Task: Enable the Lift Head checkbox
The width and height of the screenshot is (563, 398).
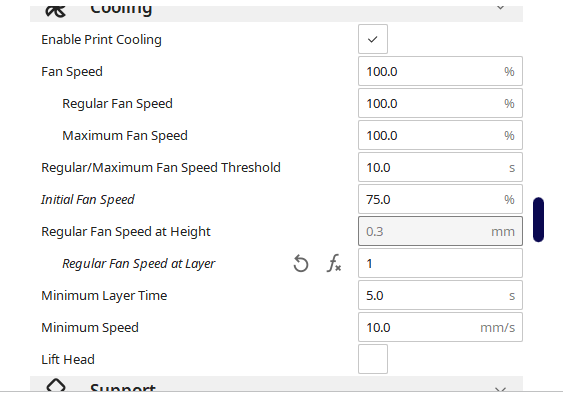Action: click(x=373, y=359)
